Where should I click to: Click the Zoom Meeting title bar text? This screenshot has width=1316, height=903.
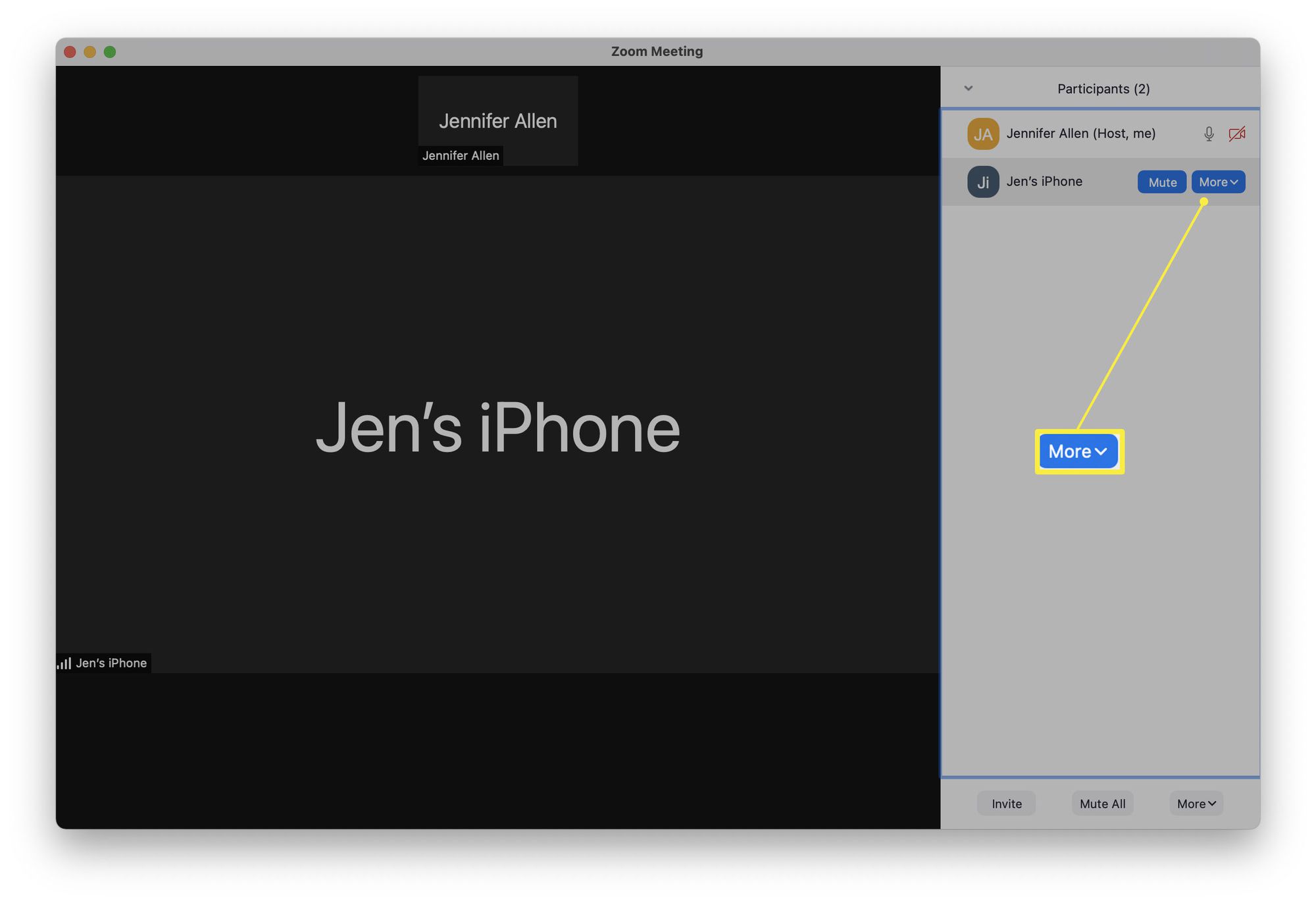pyautogui.click(x=657, y=51)
